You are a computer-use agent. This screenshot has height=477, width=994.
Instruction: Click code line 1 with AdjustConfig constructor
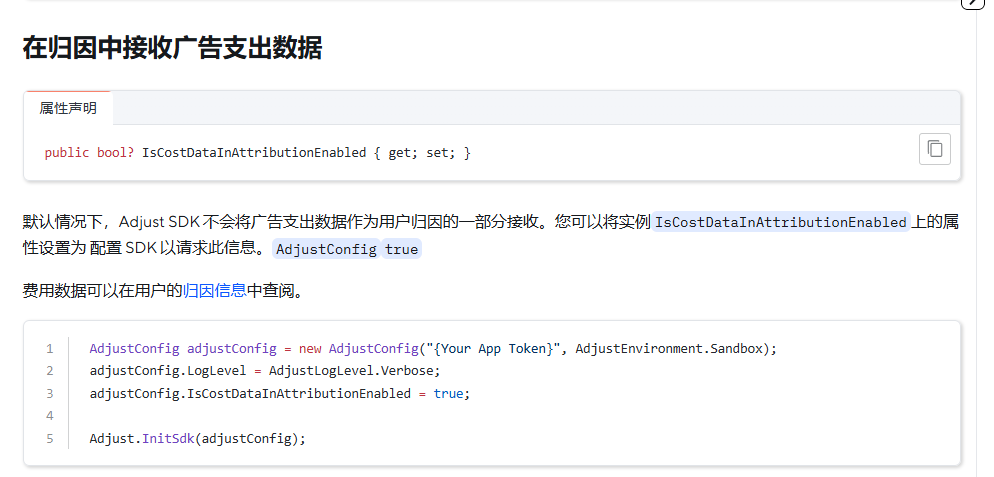(x=433, y=349)
